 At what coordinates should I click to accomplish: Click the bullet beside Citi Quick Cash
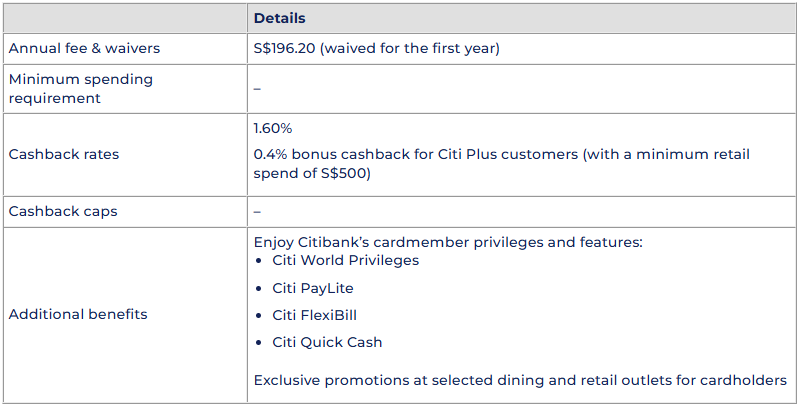[x=259, y=343]
